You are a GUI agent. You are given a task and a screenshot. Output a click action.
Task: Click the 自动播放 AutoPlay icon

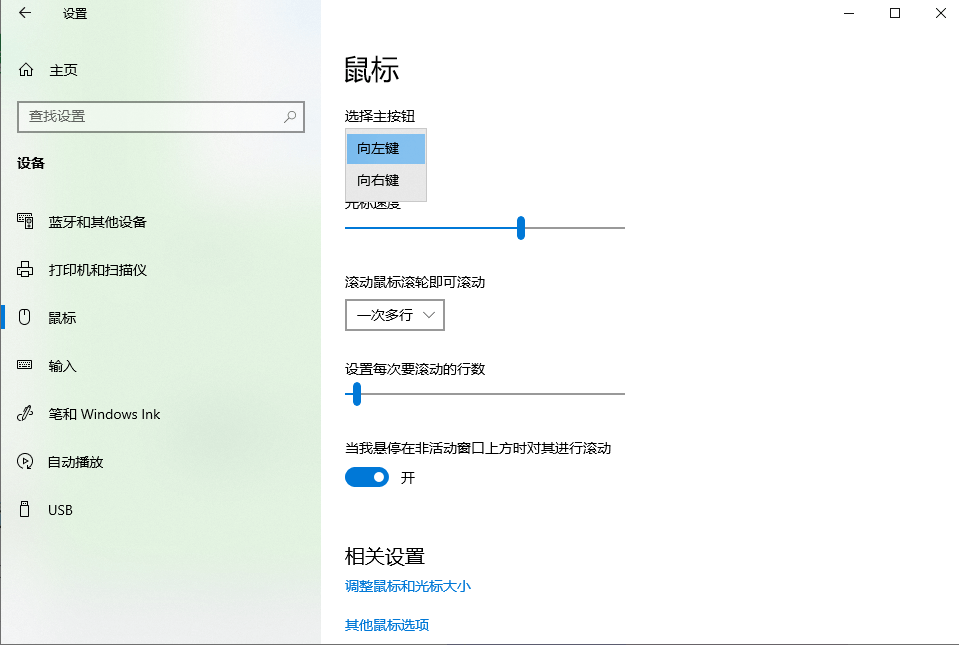(24, 461)
